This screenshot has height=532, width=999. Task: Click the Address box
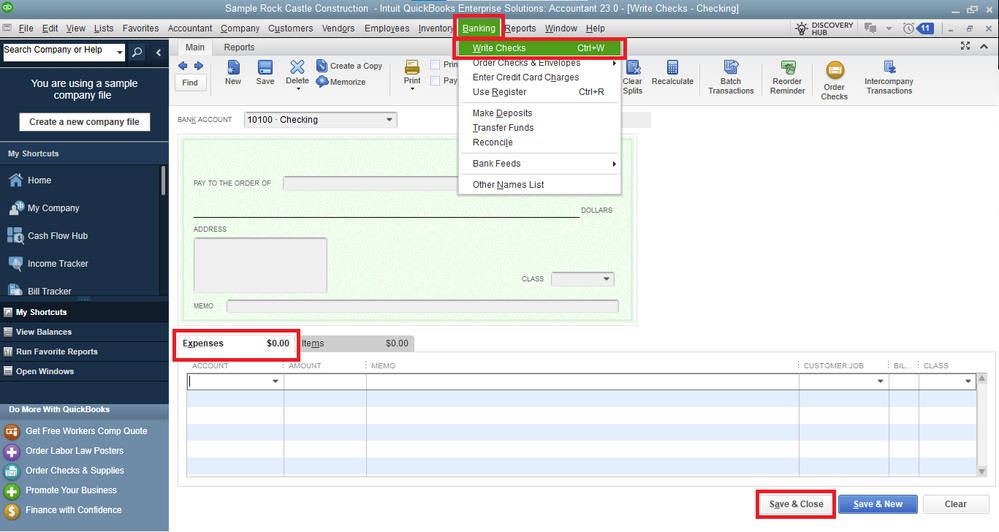260,265
